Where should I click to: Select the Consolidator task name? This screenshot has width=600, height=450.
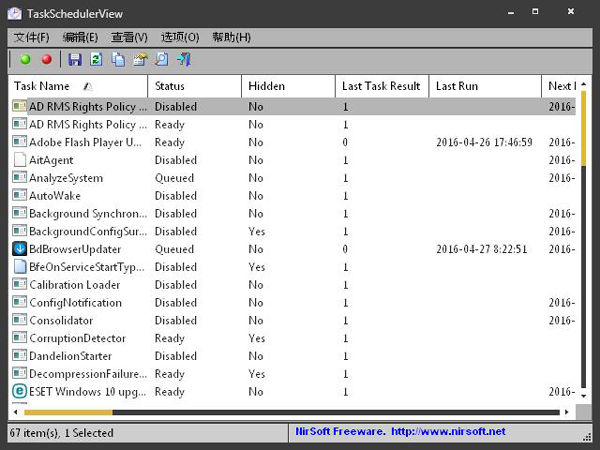(61, 320)
